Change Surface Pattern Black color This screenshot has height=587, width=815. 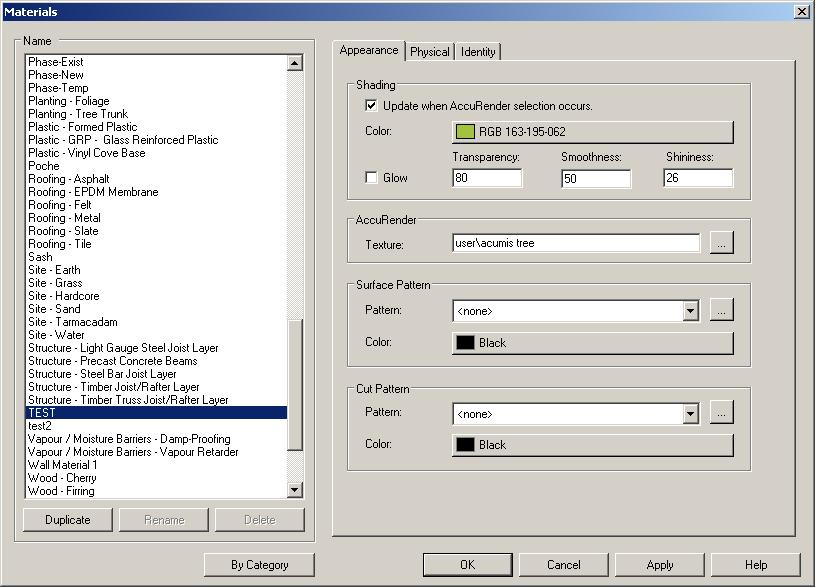[592, 343]
